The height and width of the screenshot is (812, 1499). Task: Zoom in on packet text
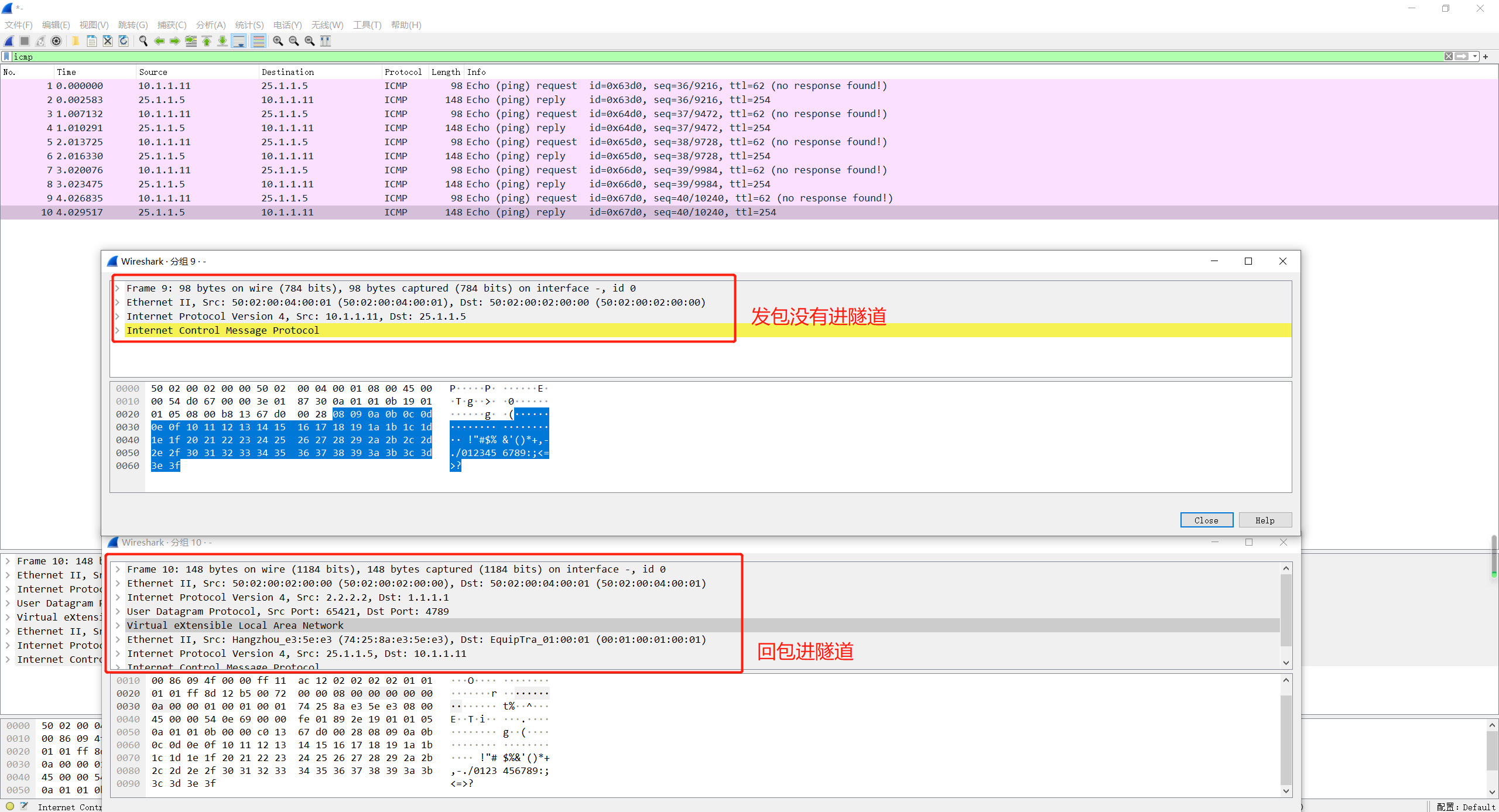pyautogui.click(x=278, y=41)
